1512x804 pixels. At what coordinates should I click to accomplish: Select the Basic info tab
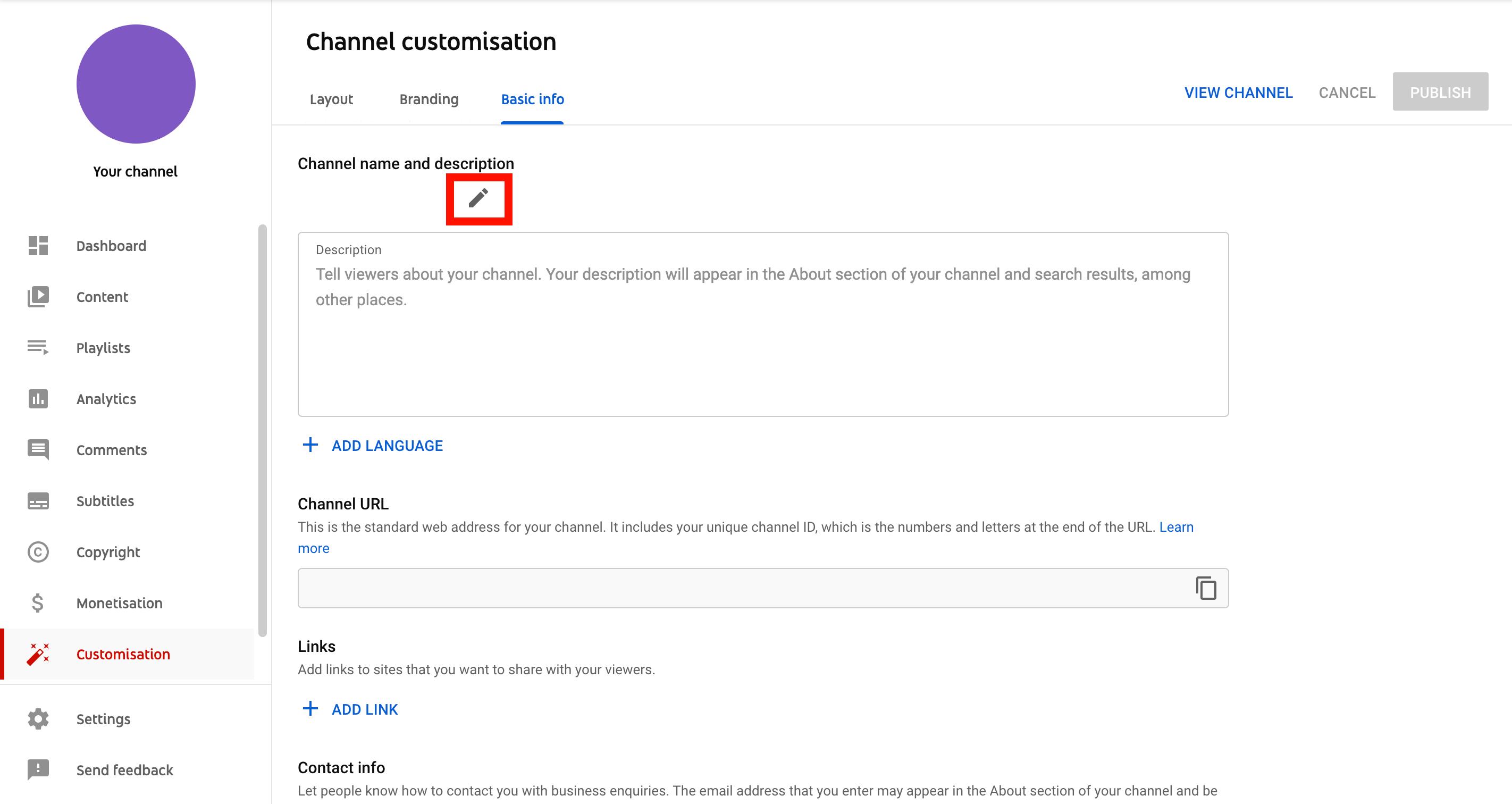(x=532, y=99)
